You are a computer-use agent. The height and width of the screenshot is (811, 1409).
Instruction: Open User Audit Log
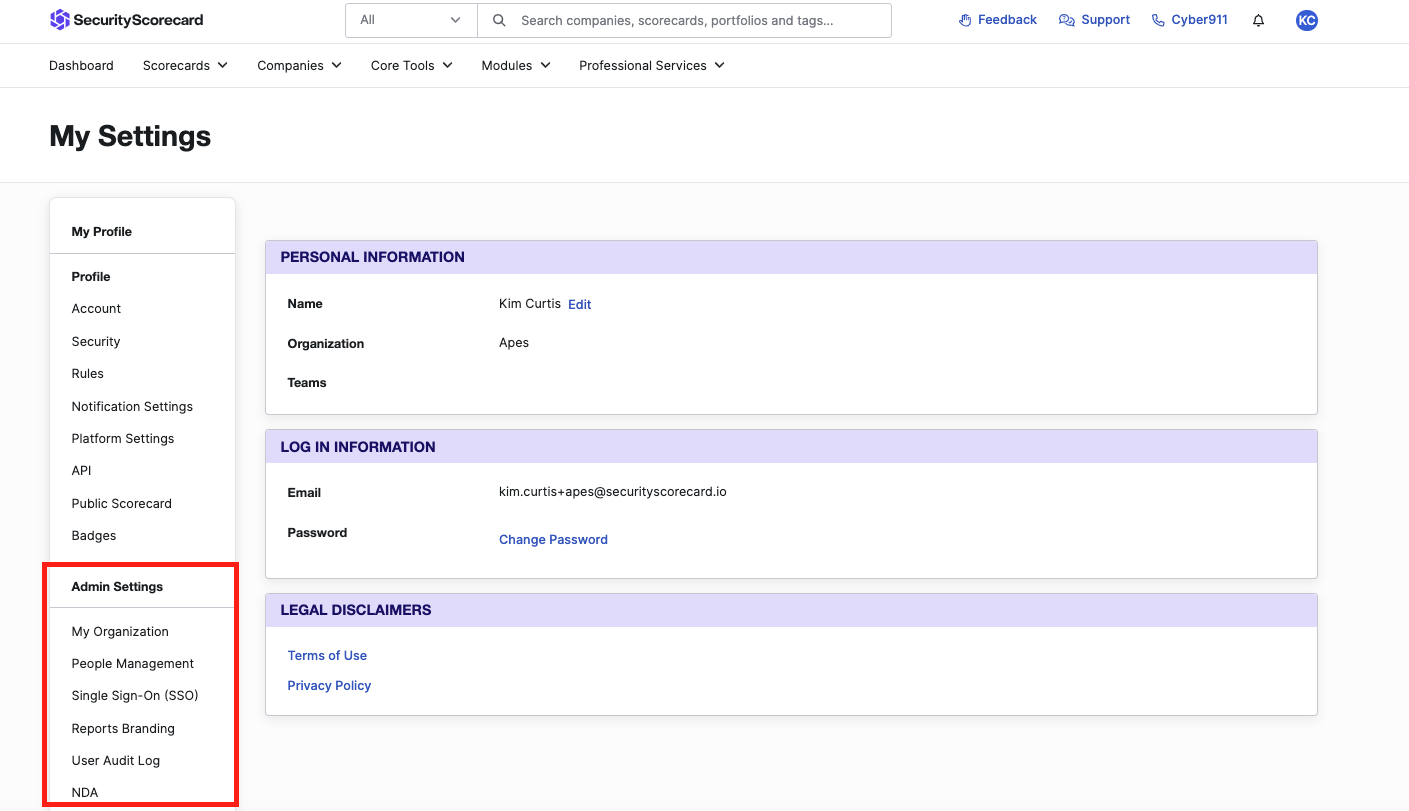coord(116,760)
